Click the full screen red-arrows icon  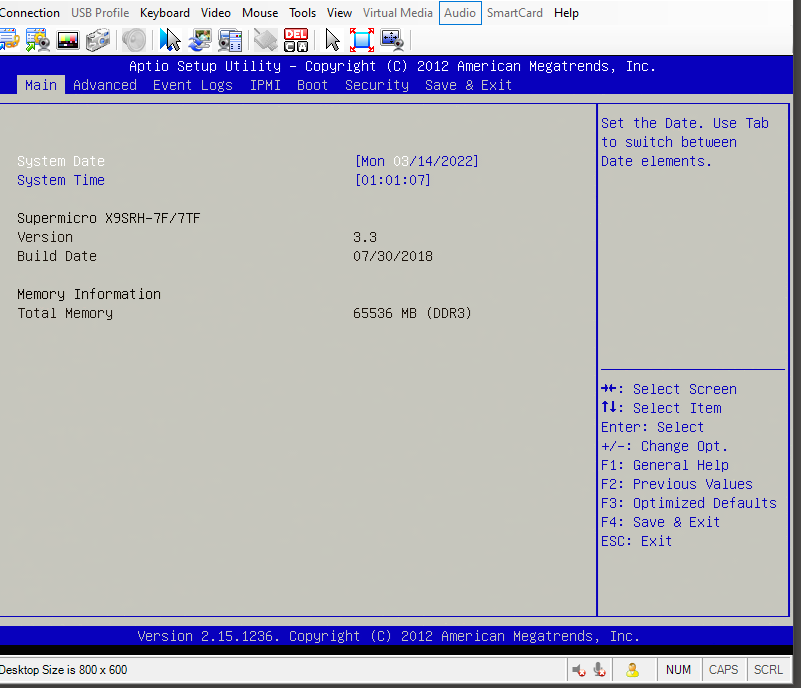pos(362,40)
